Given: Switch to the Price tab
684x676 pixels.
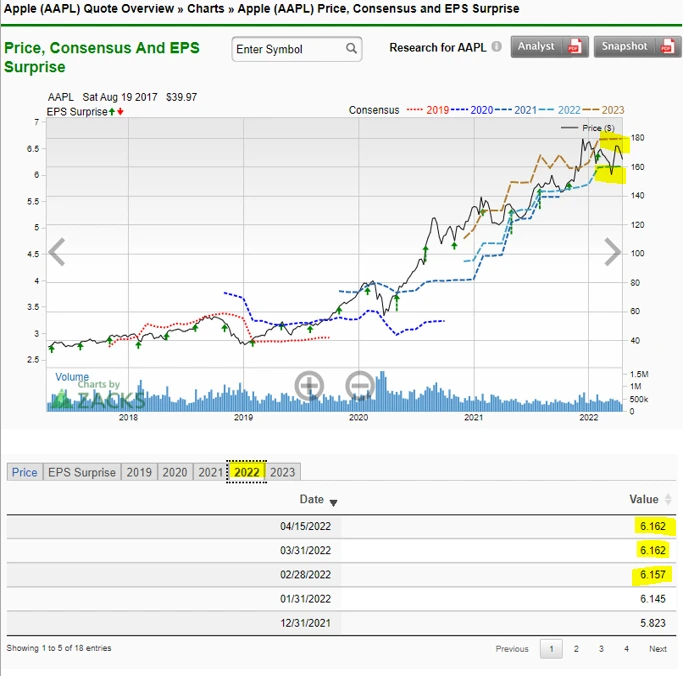Looking at the screenshot, I should [x=24, y=472].
